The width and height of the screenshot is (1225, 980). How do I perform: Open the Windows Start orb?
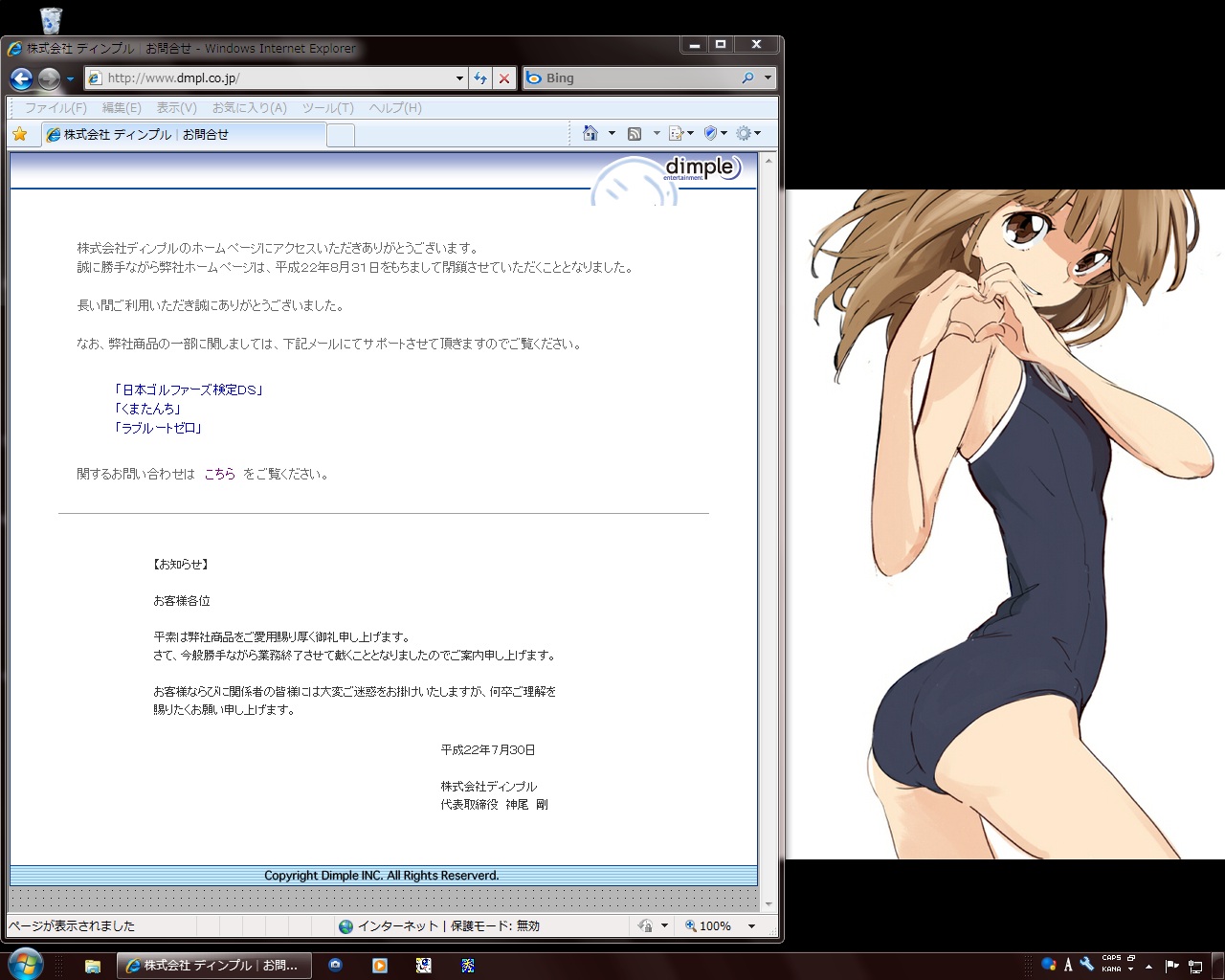click(25, 964)
